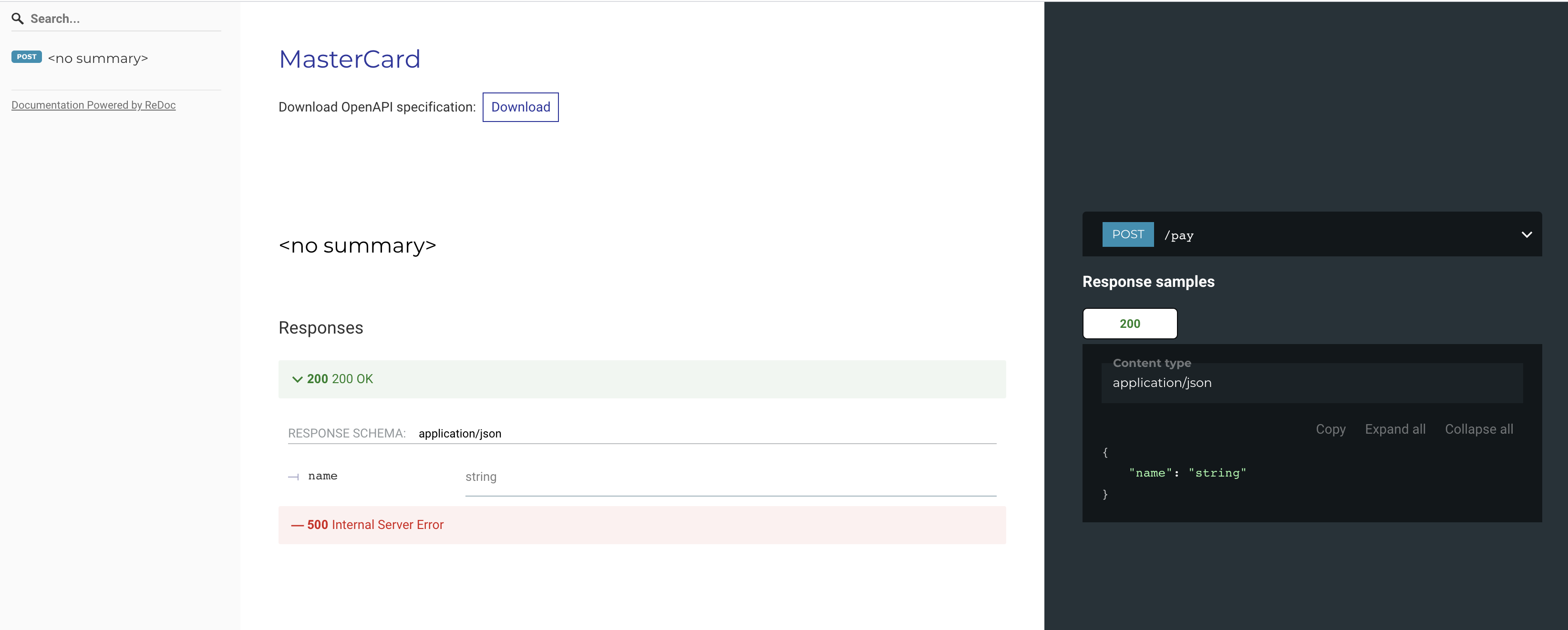1568x630 pixels.
Task: Open the POST /pay dropdown chevron
Action: [x=1527, y=234]
